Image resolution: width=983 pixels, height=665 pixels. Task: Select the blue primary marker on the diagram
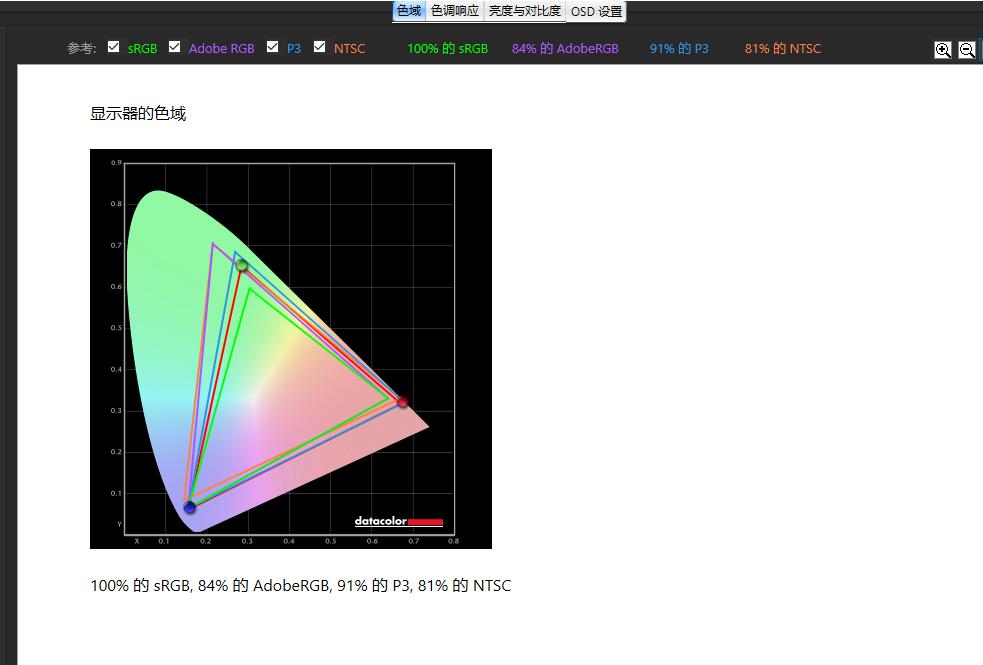(189, 508)
